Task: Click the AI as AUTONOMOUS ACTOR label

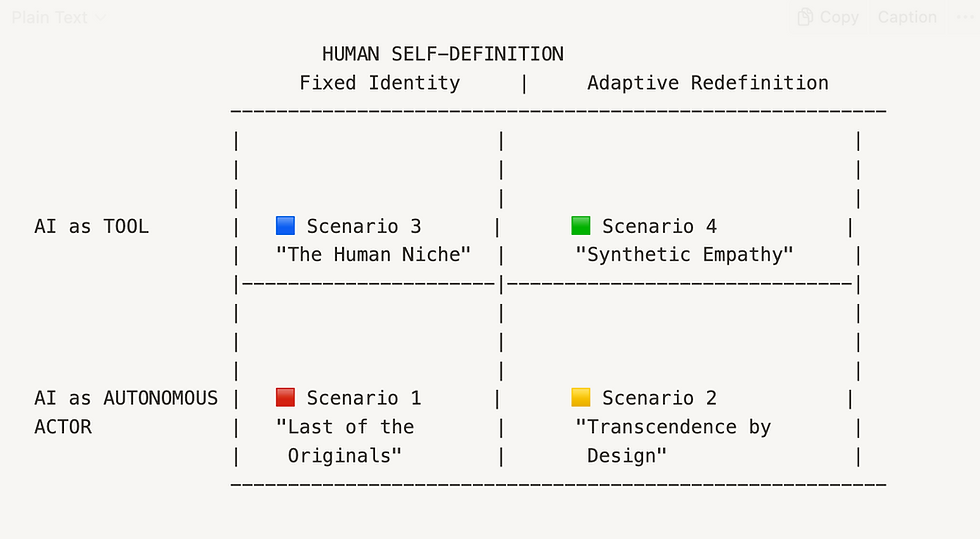Action: click(126, 412)
